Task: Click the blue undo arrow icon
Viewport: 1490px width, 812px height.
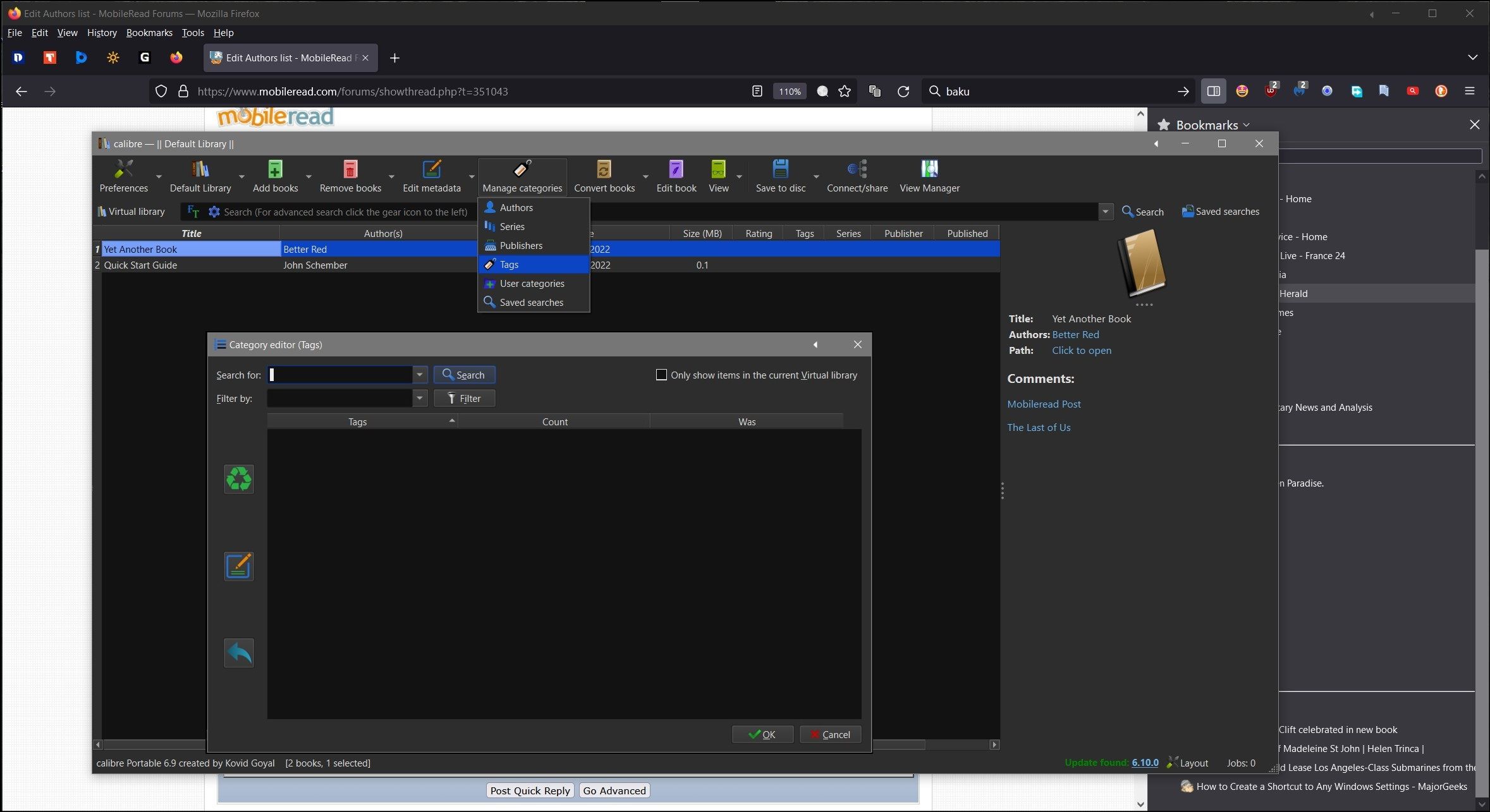Action: pyautogui.click(x=238, y=653)
